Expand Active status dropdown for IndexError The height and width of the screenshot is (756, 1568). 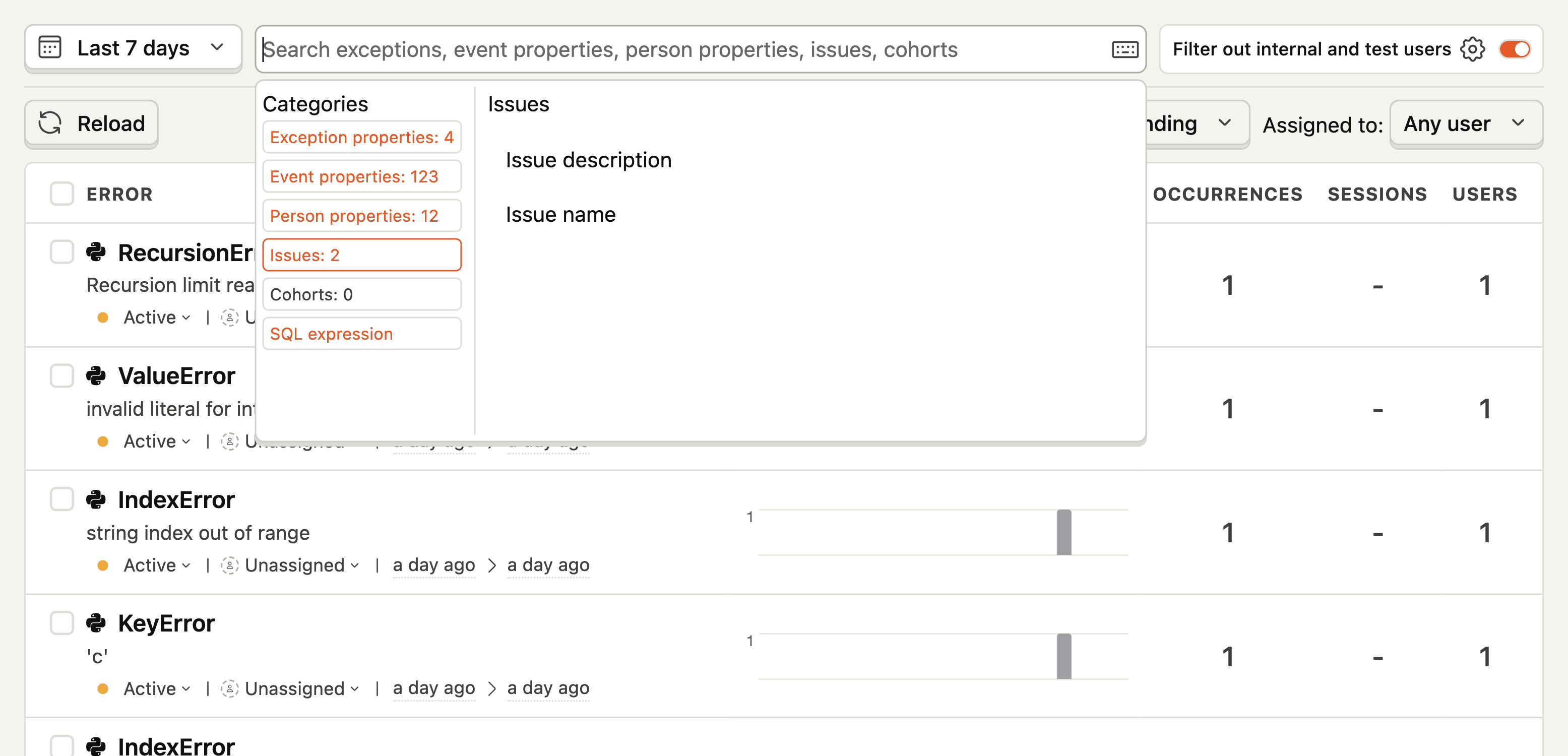[157, 565]
